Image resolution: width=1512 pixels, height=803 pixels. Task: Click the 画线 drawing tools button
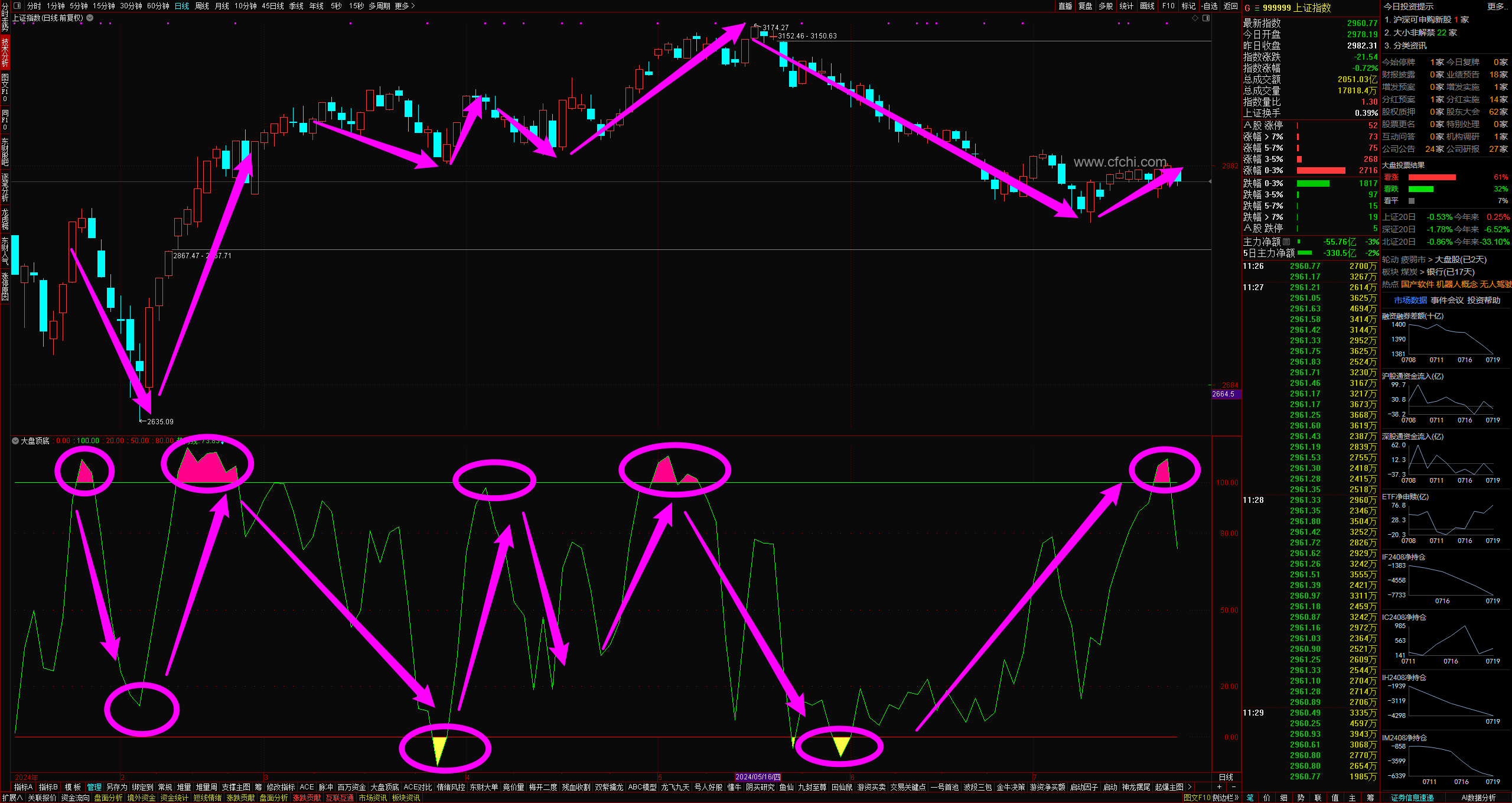(x=1147, y=6)
